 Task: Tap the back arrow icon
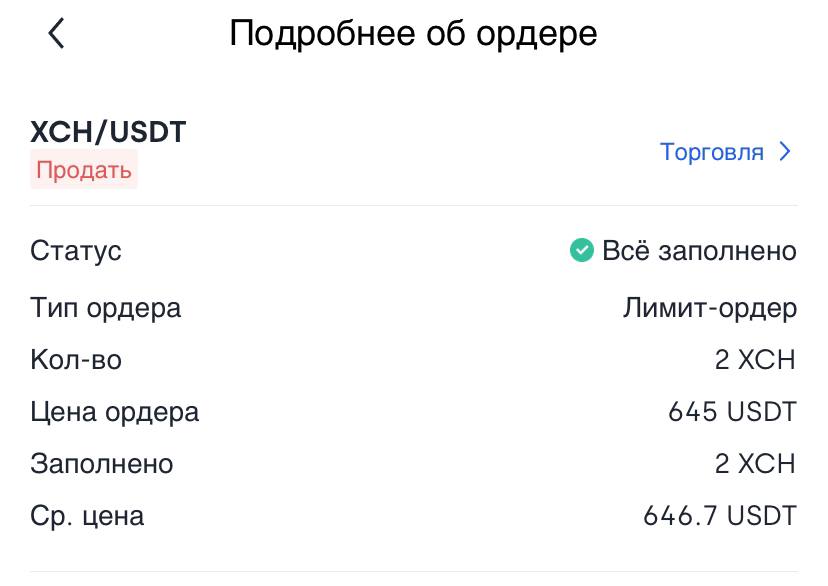pyautogui.click(x=57, y=33)
